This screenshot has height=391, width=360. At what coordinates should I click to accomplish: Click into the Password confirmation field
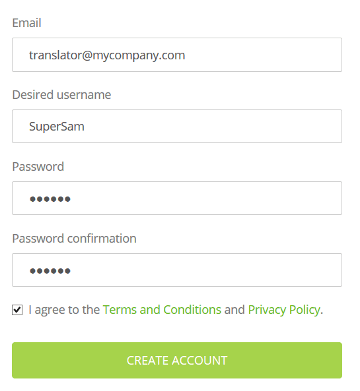click(177, 270)
